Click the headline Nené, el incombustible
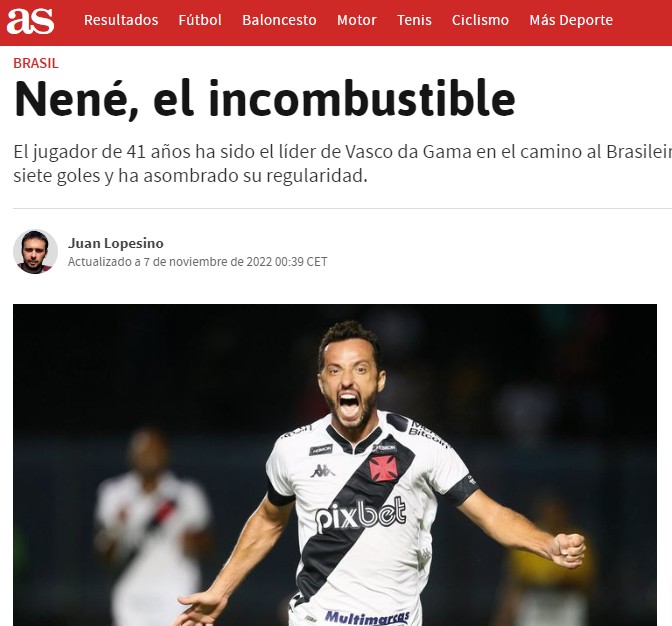Image resolution: width=672 pixels, height=626 pixels. (264, 99)
